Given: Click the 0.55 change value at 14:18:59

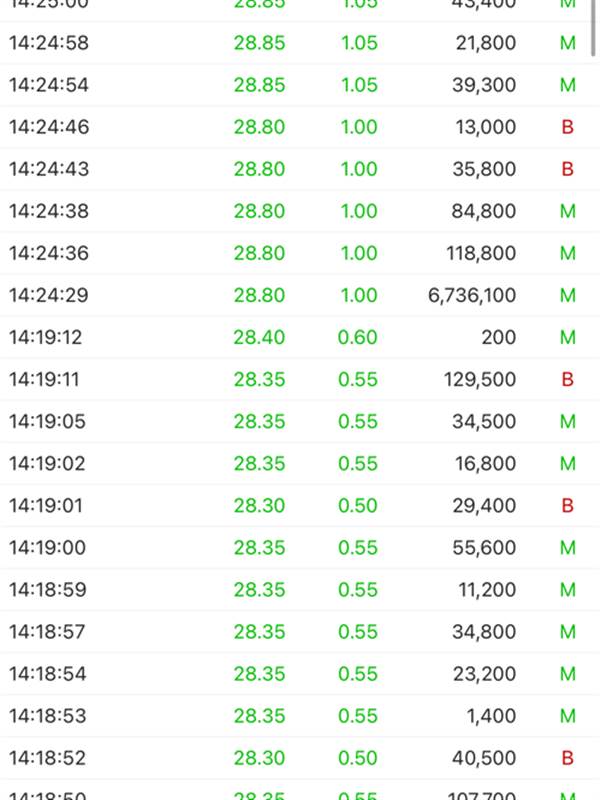Looking at the screenshot, I should 358,590.
